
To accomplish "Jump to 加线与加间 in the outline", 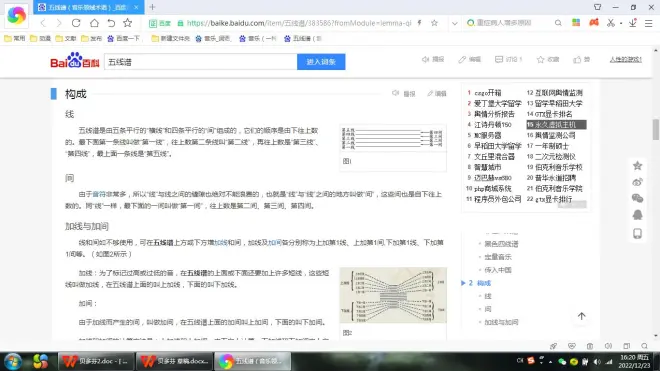I will tap(501, 322).
